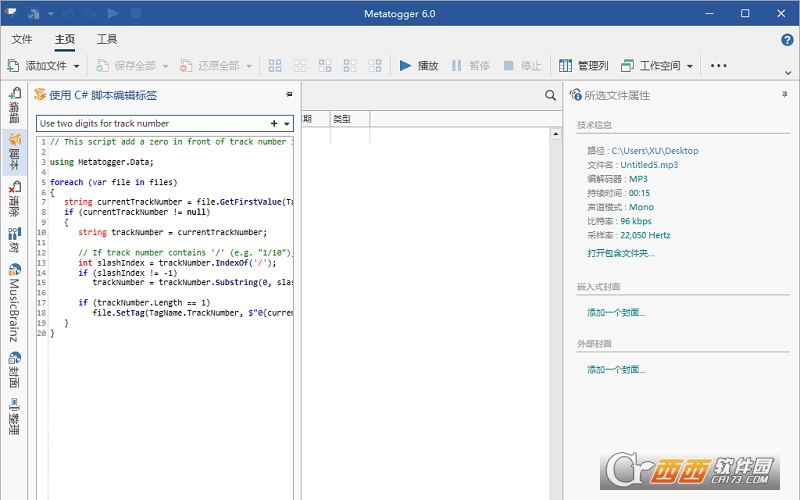Expand the script selection dropdown list
Screen dimensions: 800x500
(287, 123)
